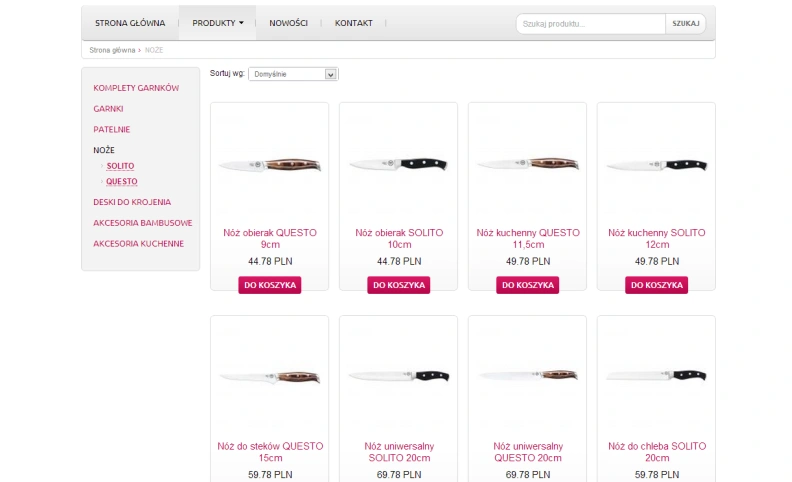Select SOLITO subcategory under NOŻE
Screen dimensions: 792x482
[120, 166]
